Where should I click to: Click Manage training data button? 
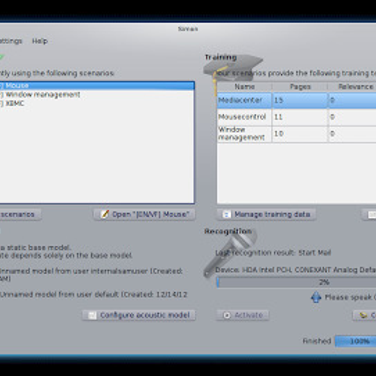[x=266, y=214]
